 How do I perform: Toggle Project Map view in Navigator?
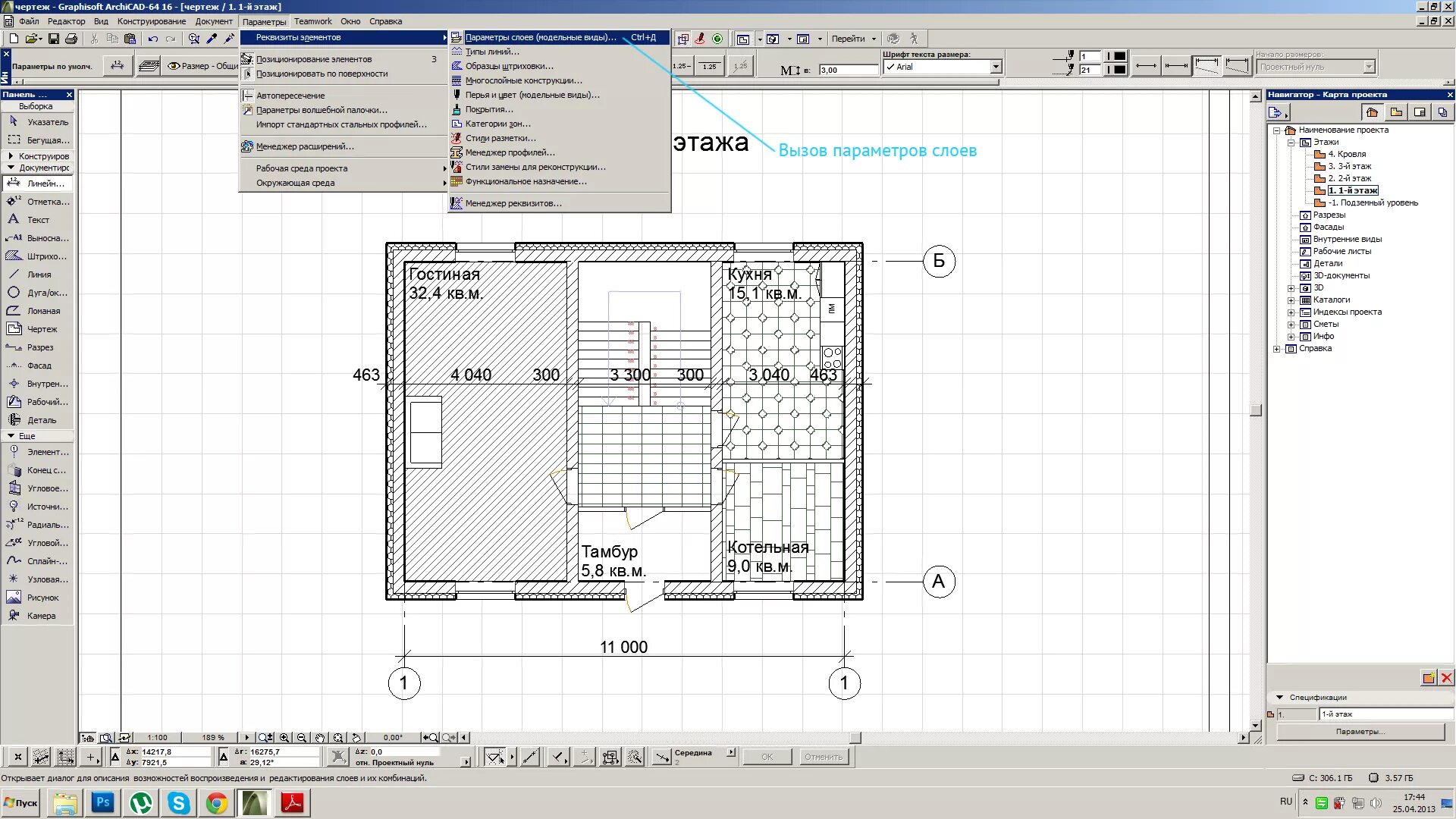(x=1371, y=113)
